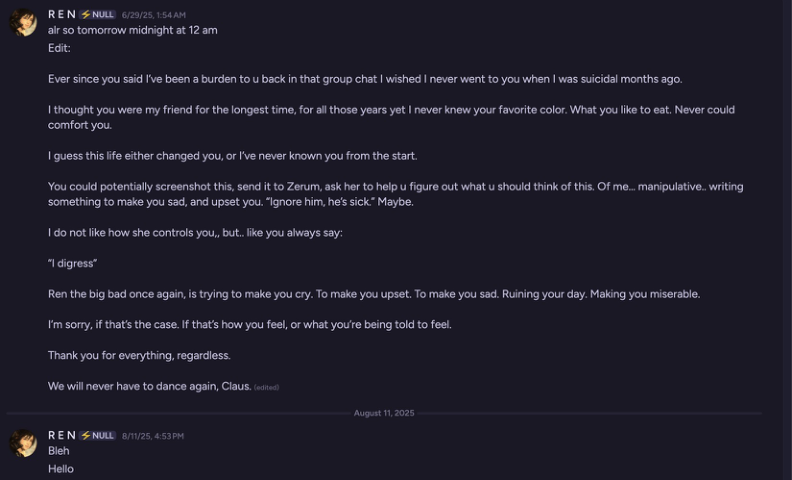Viewport: 792px width, 480px height.
Task: Open REN's avatar on the August 11 message
Action: coord(23,443)
